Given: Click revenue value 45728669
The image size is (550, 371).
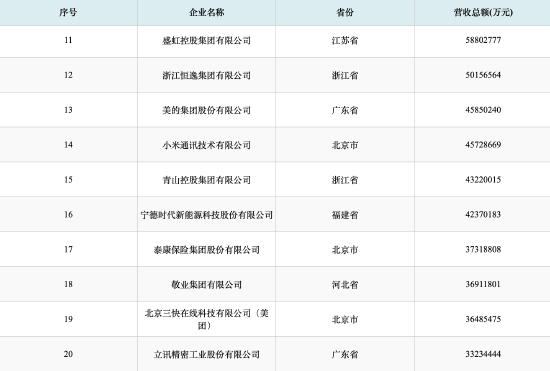Looking at the screenshot, I should click(x=483, y=144).
